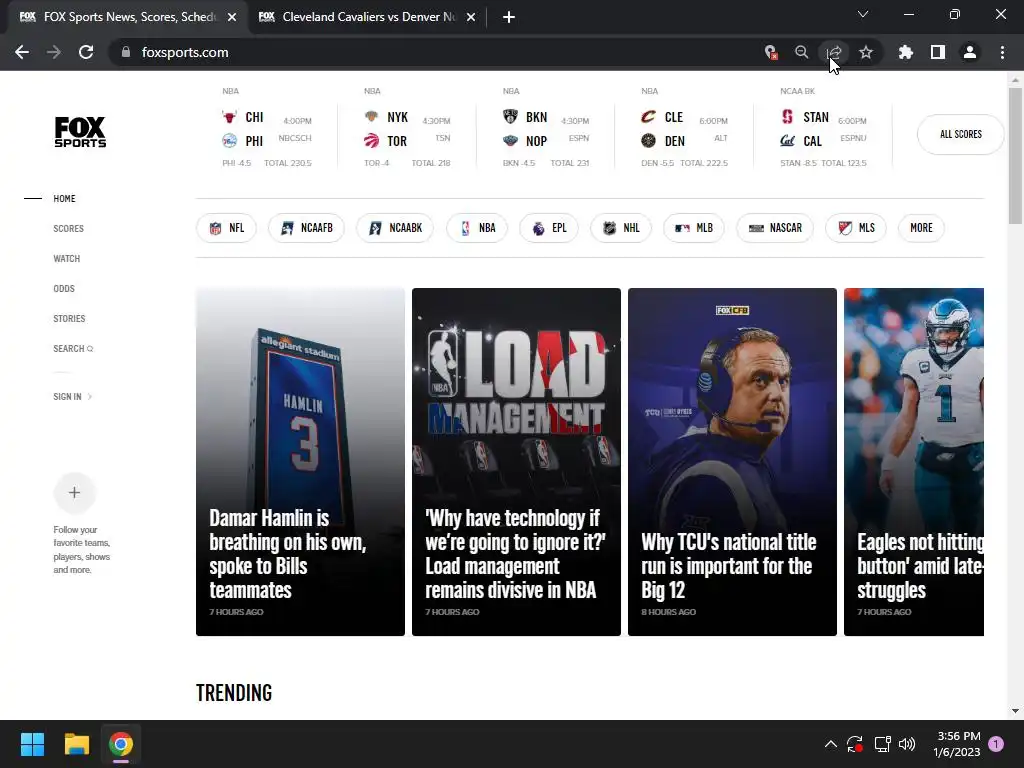Open the notification badge on taskbar

[996, 744]
